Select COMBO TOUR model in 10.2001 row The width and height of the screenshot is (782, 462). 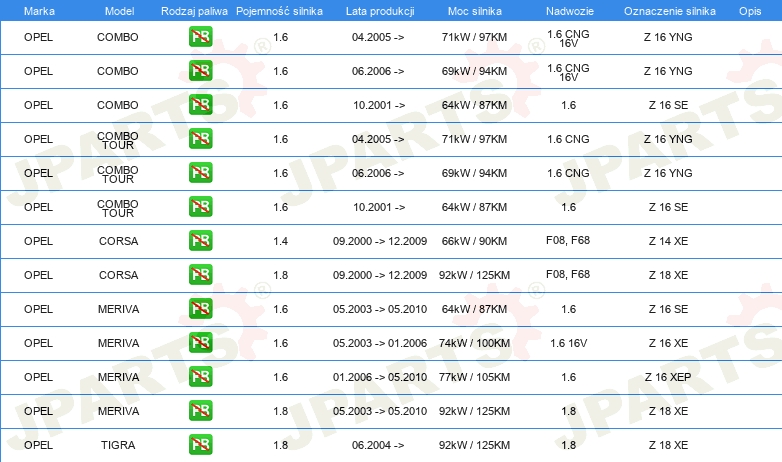coord(118,208)
